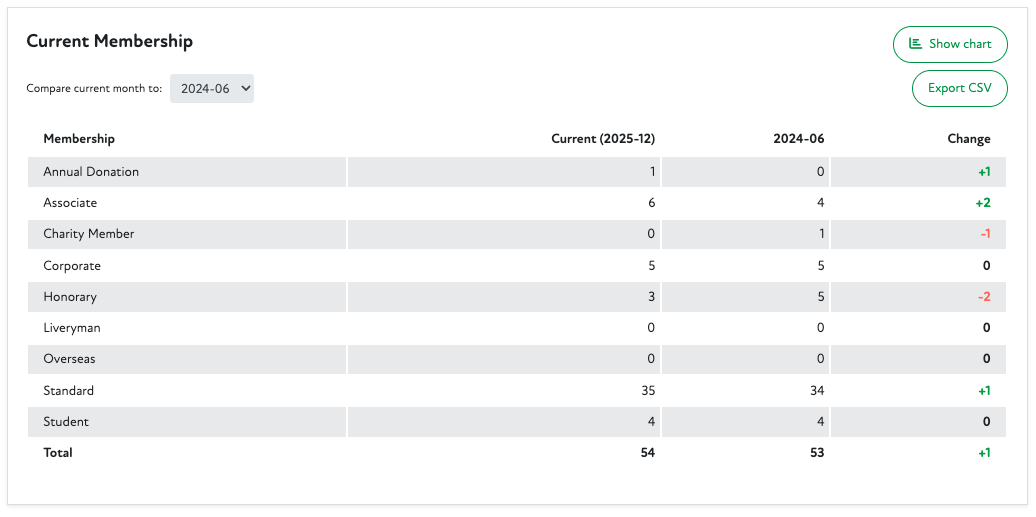Click the Student membership row
This screenshot has height=517, width=1036.
coord(66,422)
